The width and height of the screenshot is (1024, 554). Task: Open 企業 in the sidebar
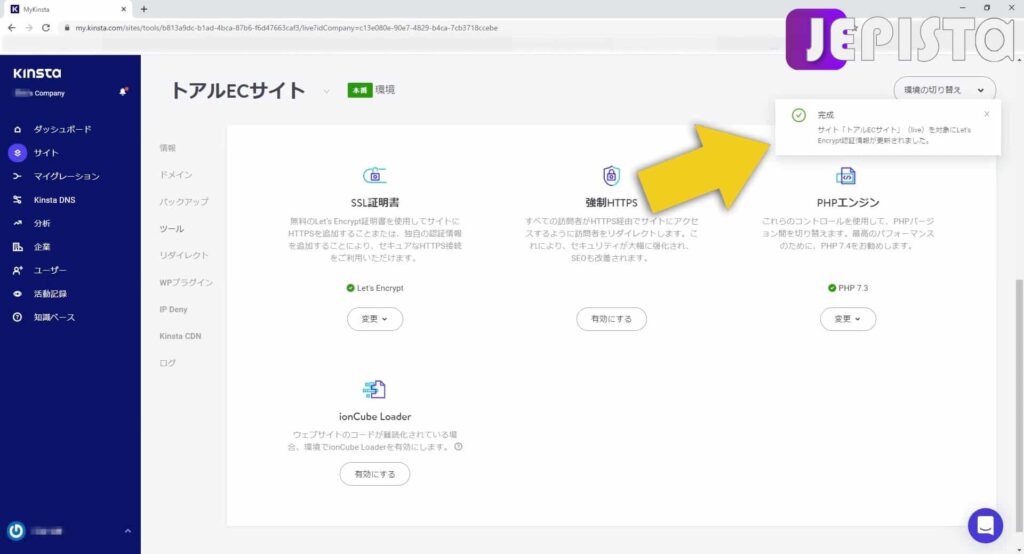coord(42,247)
